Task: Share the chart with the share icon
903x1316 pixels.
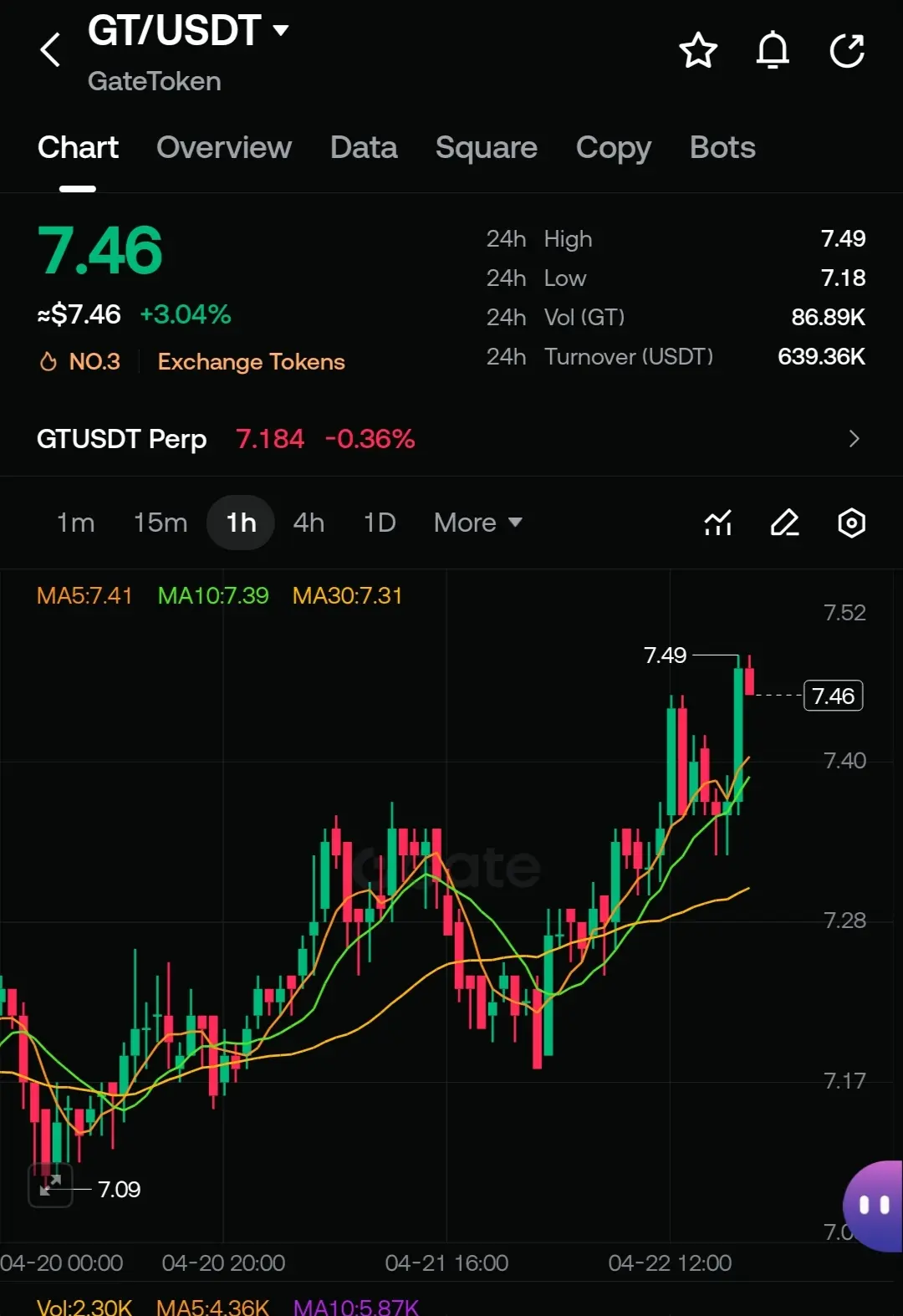Action: [847, 50]
